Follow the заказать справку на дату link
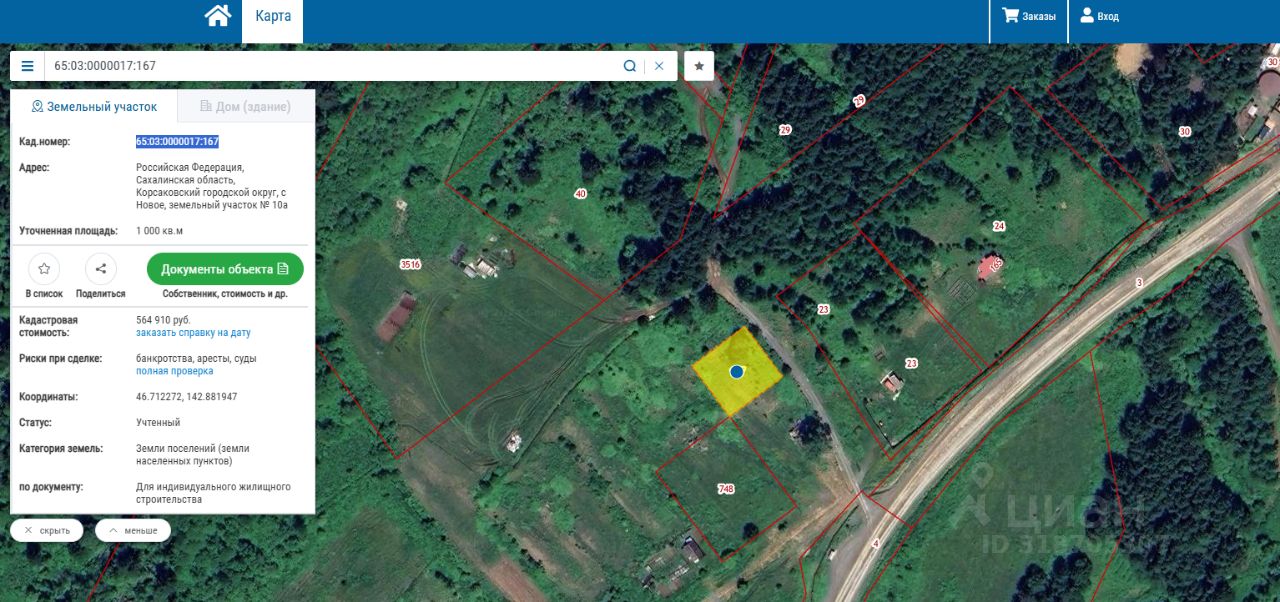This screenshot has height=602, width=1280. pyautogui.click(x=193, y=332)
